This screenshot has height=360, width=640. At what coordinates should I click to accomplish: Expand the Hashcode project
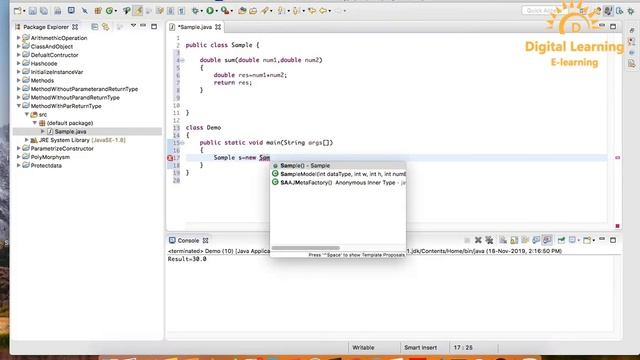pos(18,63)
